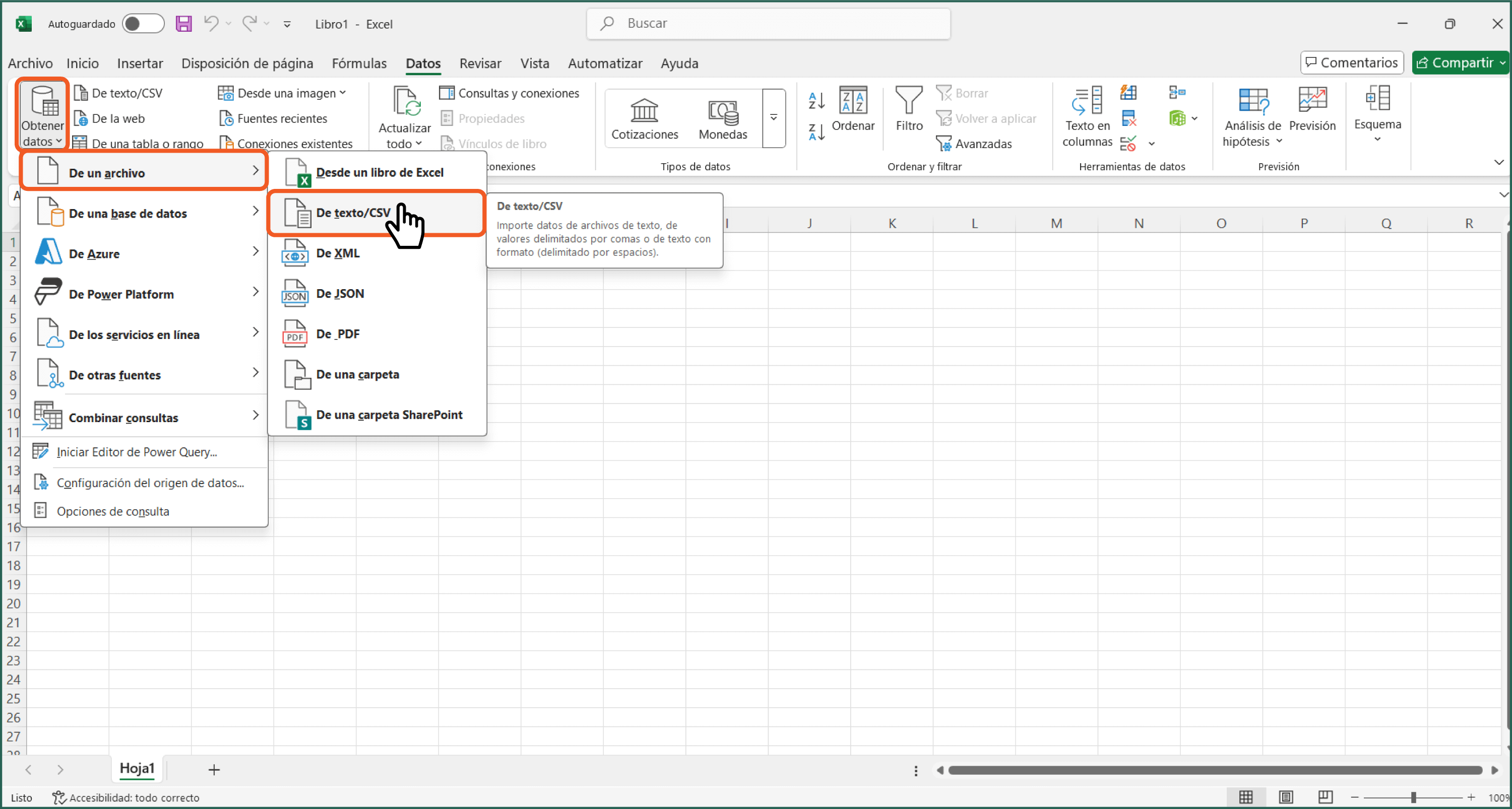Viewport: 1512px width, 809px height.
Task: Click the Compartir button
Action: pos(1460,62)
